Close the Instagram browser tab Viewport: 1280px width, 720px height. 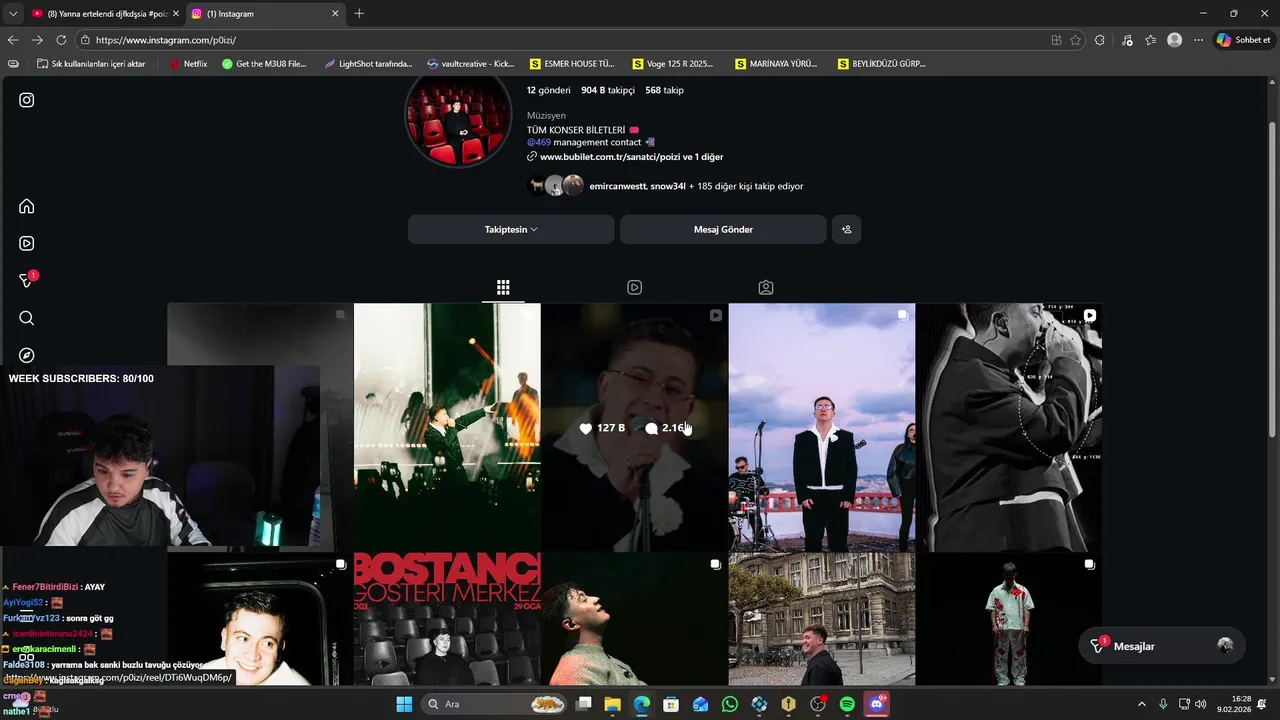(x=335, y=14)
